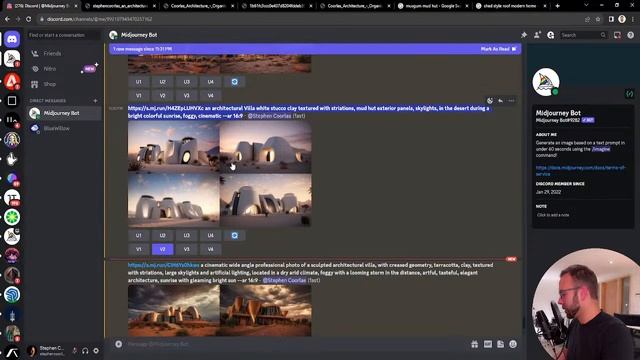Click V1 under the white stucco villa grid
Image resolution: width=640 pixels, height=360 pixels.
[138, 249]
